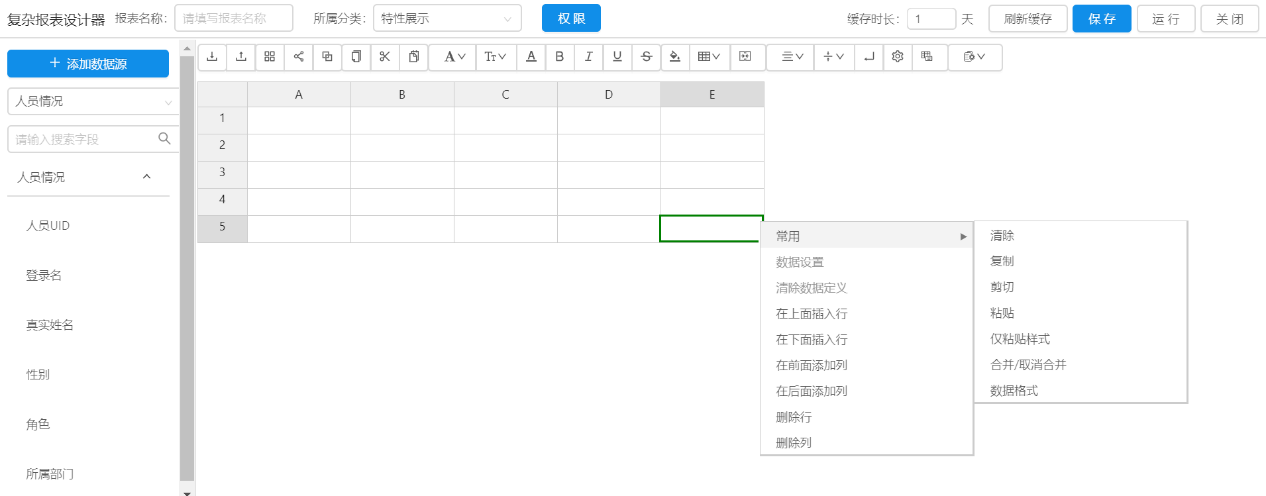Collapse the 人员情况 field list section
The image size is (1266, 496).
147,177
